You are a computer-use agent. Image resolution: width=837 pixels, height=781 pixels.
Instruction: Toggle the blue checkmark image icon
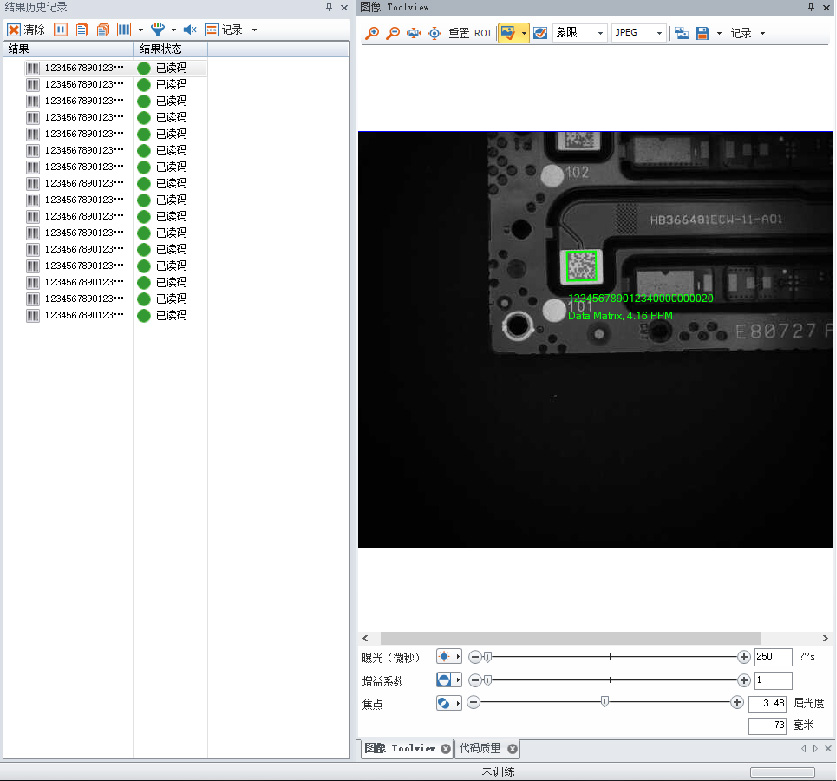click(540, 33)
